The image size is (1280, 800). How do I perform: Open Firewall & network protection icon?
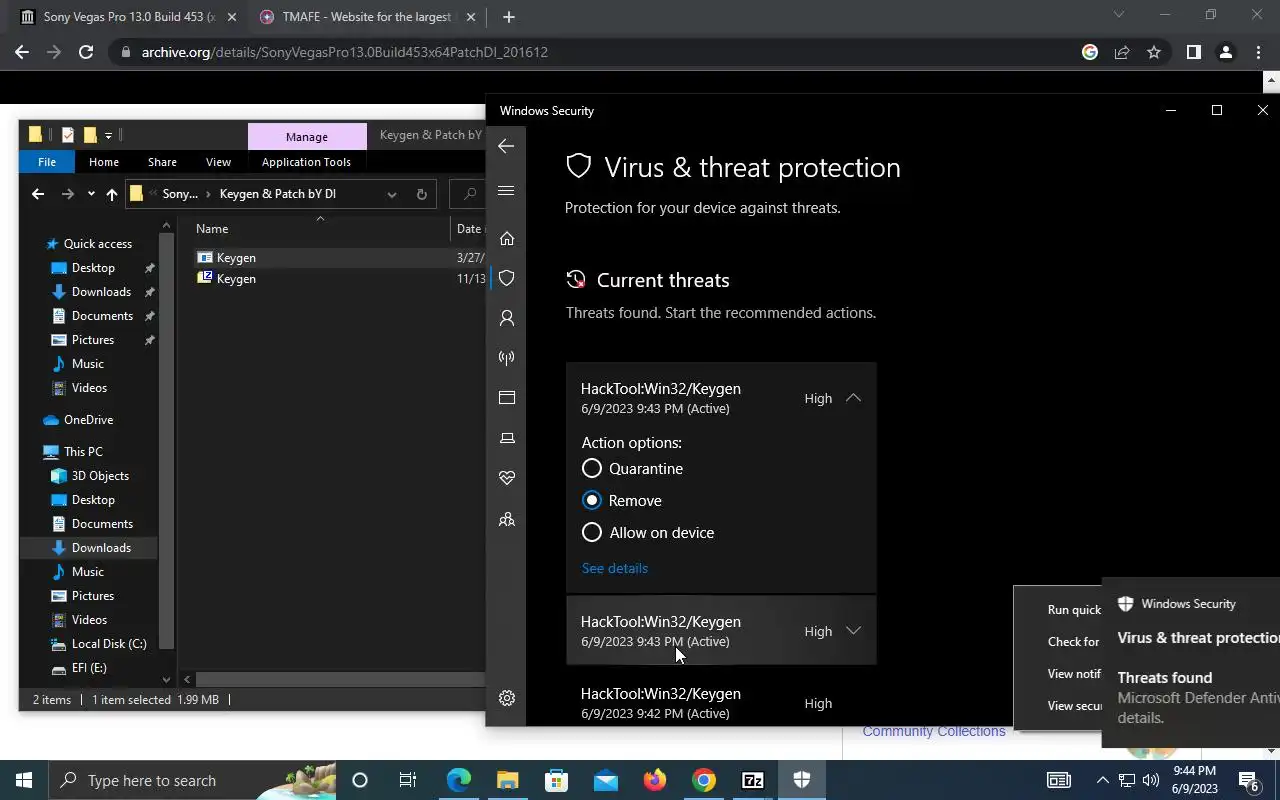(x=507, y=358)
